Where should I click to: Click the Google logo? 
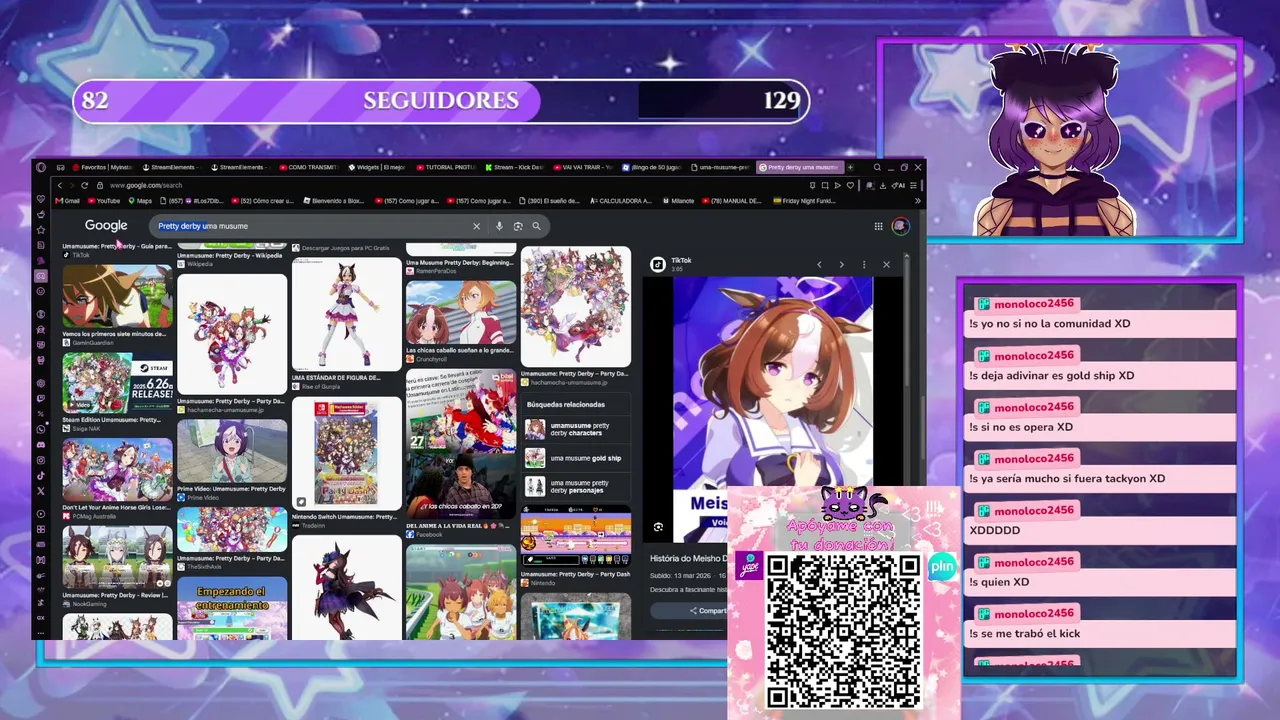click(x=106, y=226)
